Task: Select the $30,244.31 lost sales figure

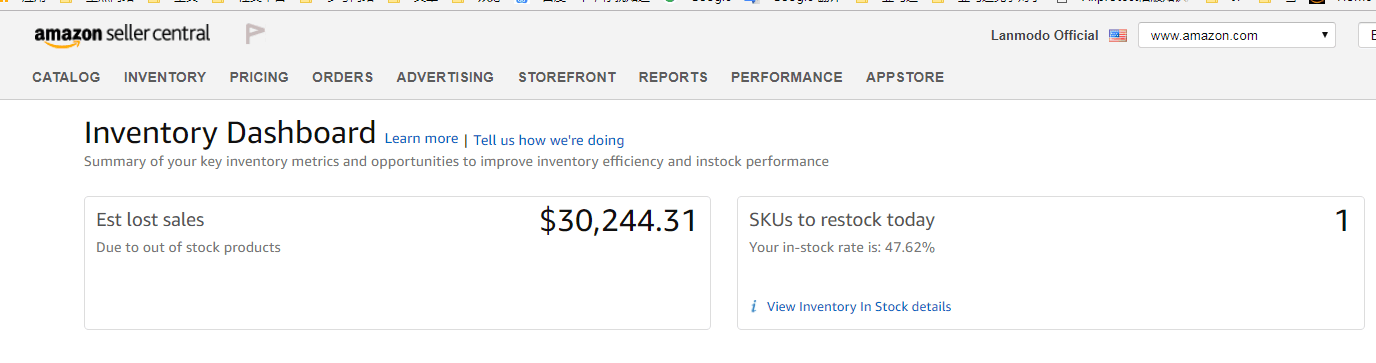Action: coord(618,221)
